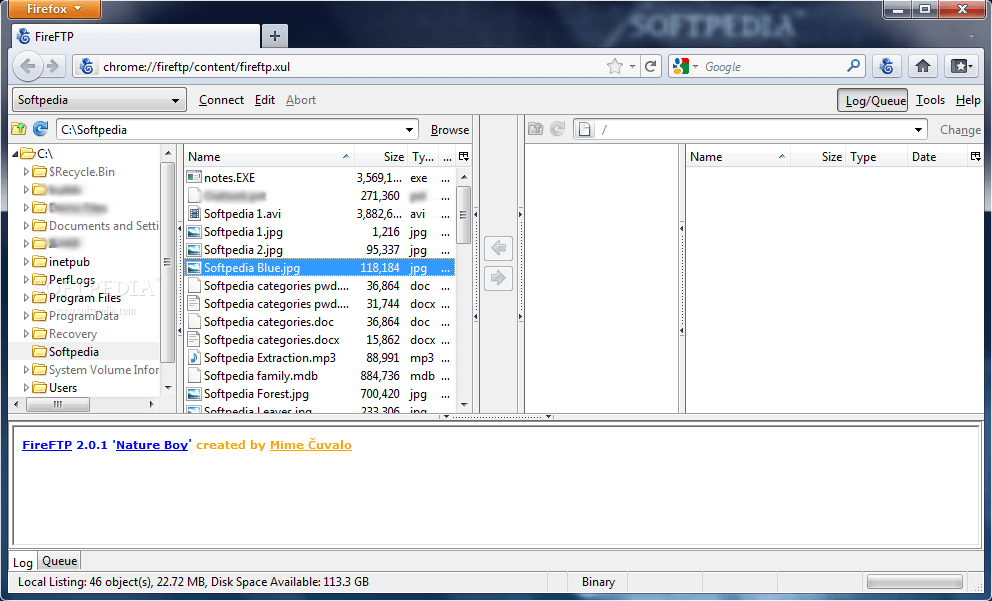
Task: Open the Firefox application menu
Action: [55, 9]
